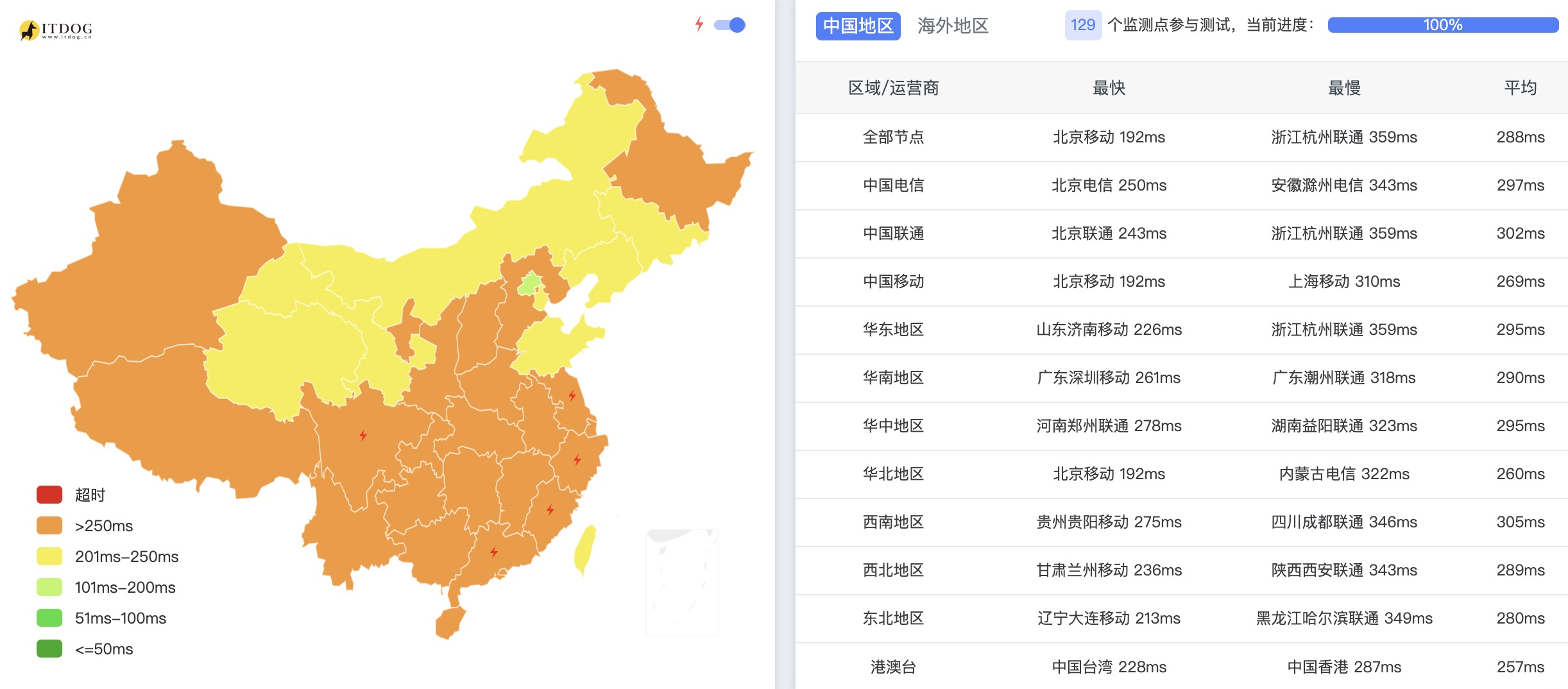Select the 中国电信 table row

[x=1182, y=185]
